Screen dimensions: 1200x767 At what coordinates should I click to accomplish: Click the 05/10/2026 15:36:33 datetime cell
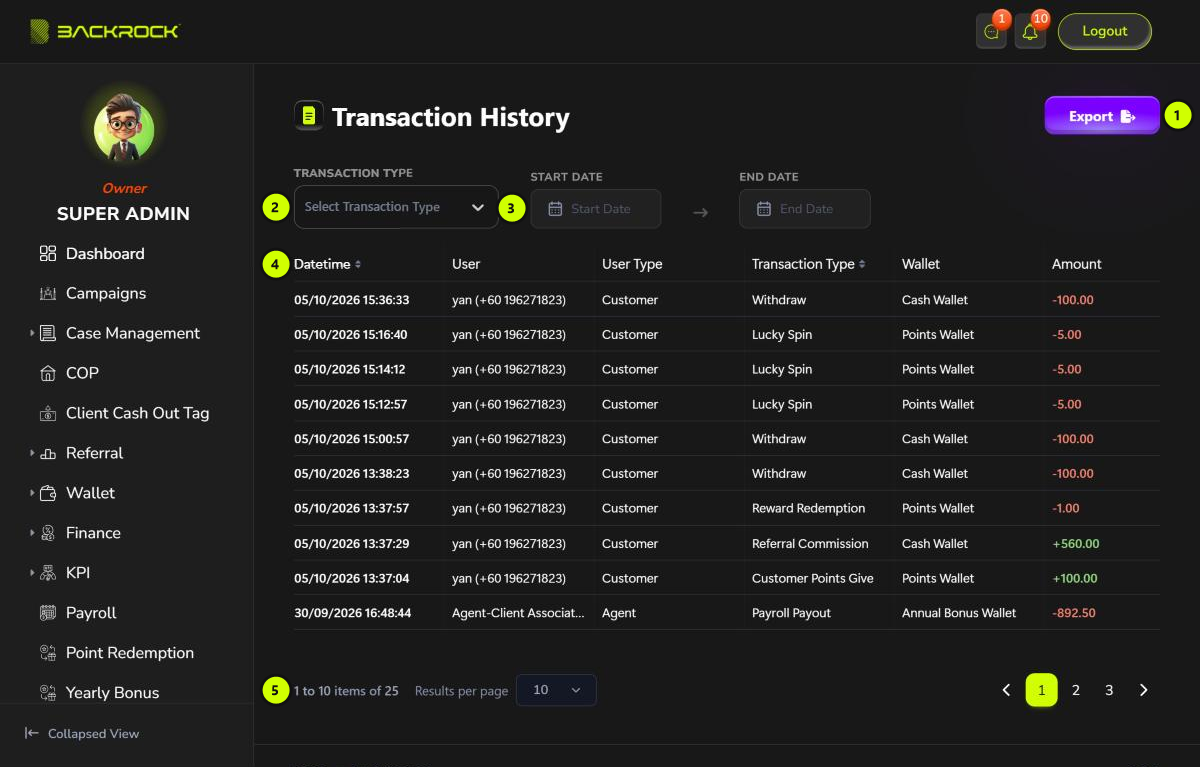click(352, 300)
